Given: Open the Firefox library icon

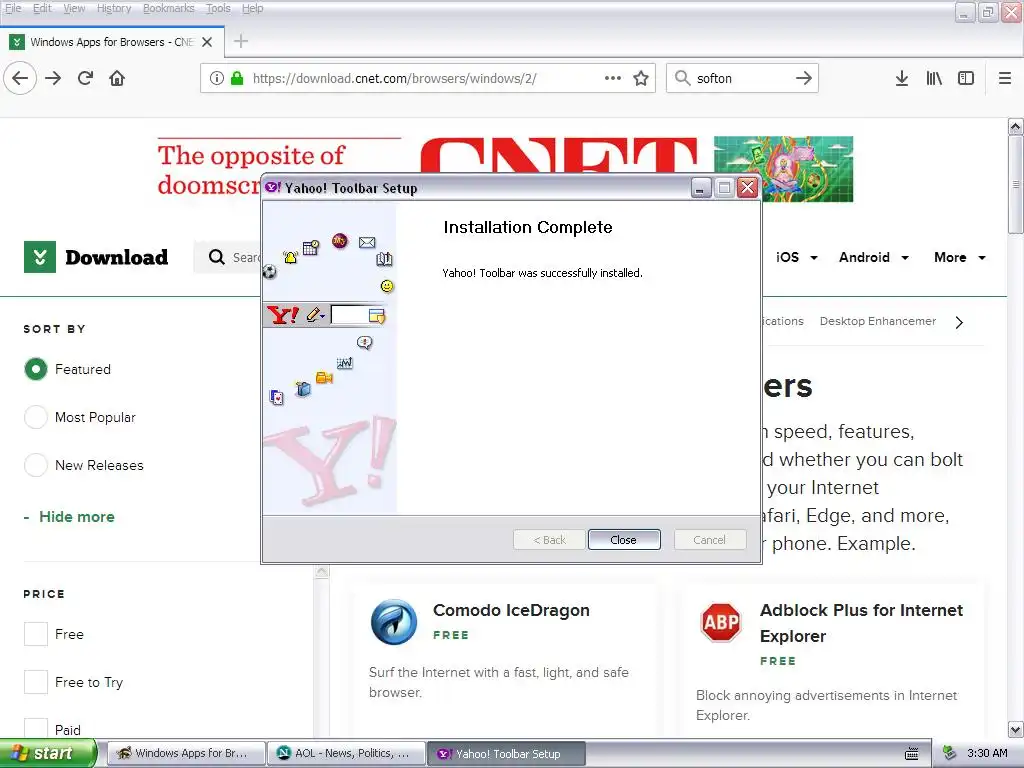Looking at the screenshot, I should (x=934, y=78).
